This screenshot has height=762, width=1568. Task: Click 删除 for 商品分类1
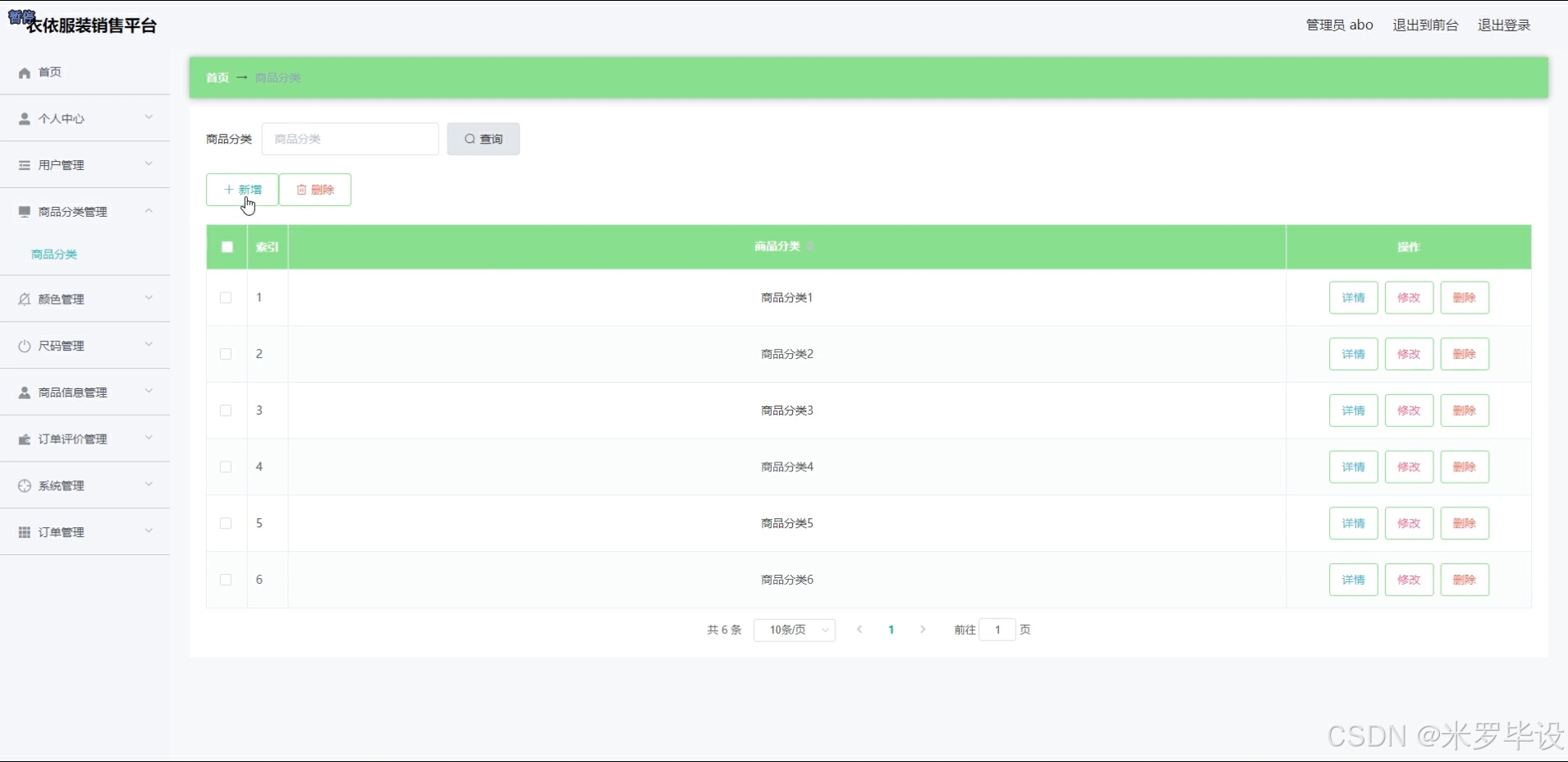tap(1465, 298)
